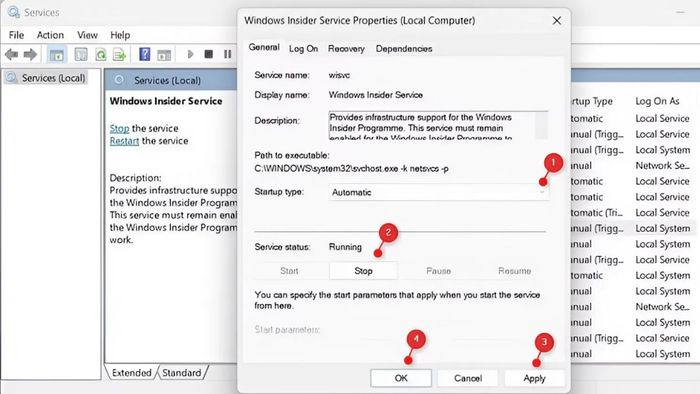Screen dimensions: 700x394
Task: Click the Running service status text
Action: (x=345, y=247)
